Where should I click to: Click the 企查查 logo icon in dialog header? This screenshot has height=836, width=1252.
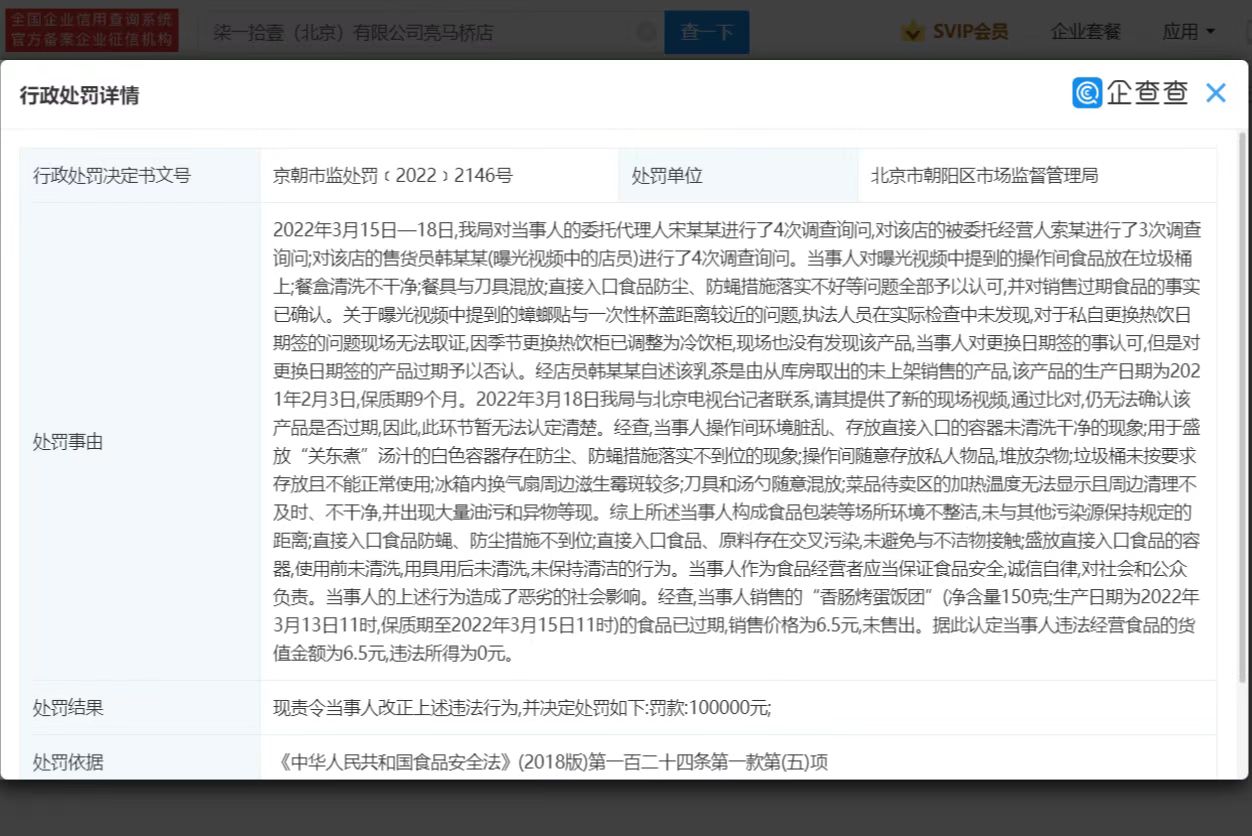tap(1087, 93)
